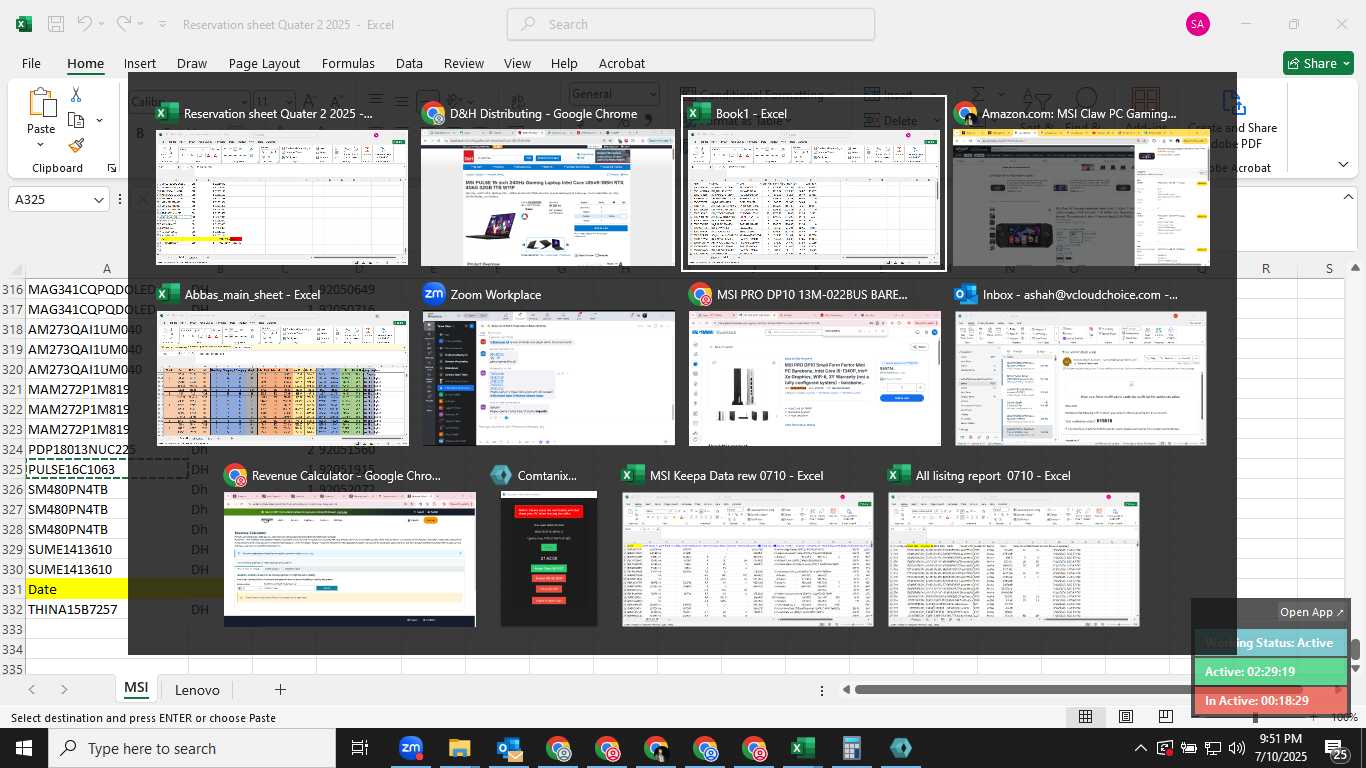Switch to Reservation sheet Quater 2 thumbnail

[x=282, y=184]
